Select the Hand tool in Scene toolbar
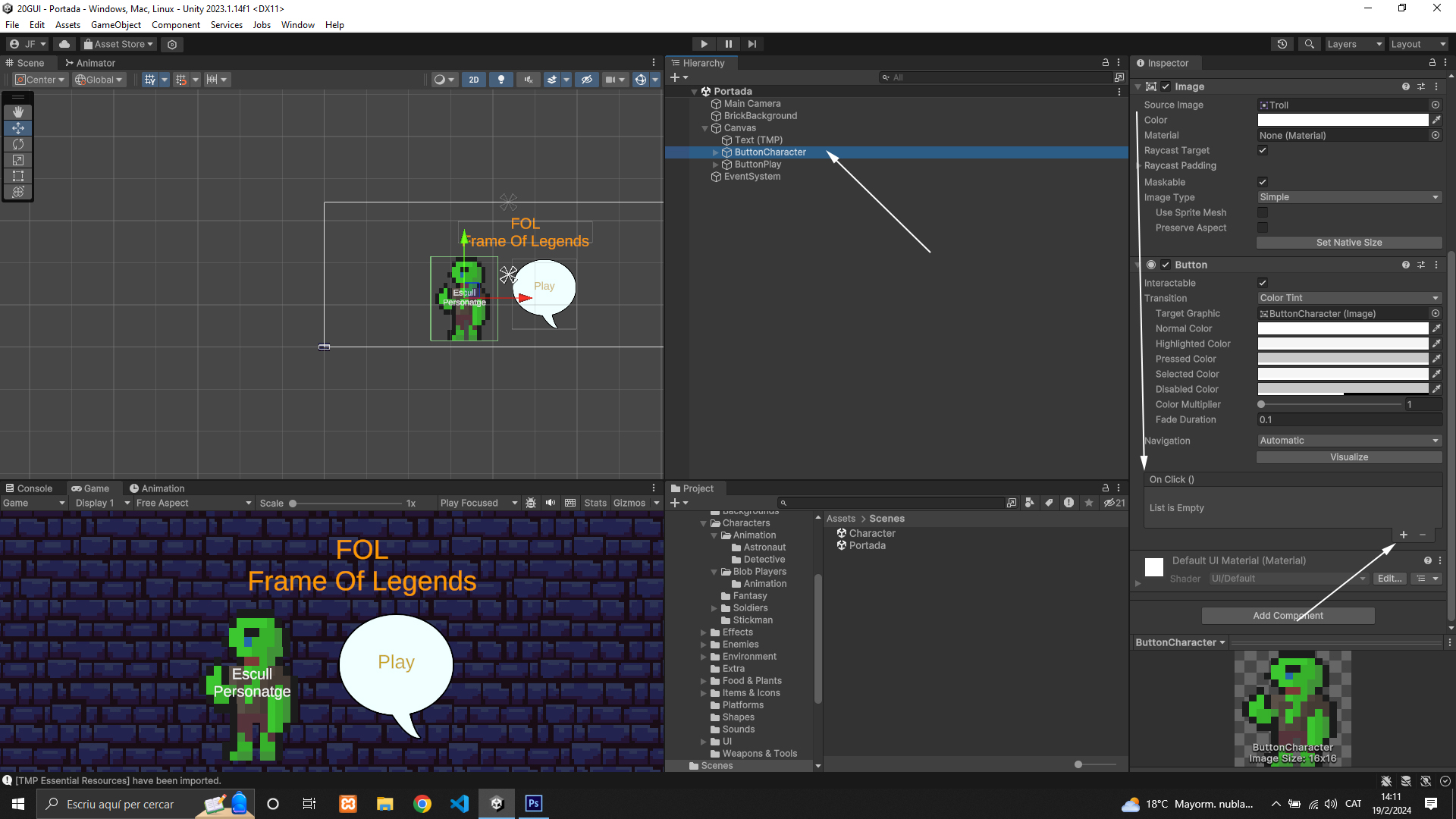 [18, 112]
